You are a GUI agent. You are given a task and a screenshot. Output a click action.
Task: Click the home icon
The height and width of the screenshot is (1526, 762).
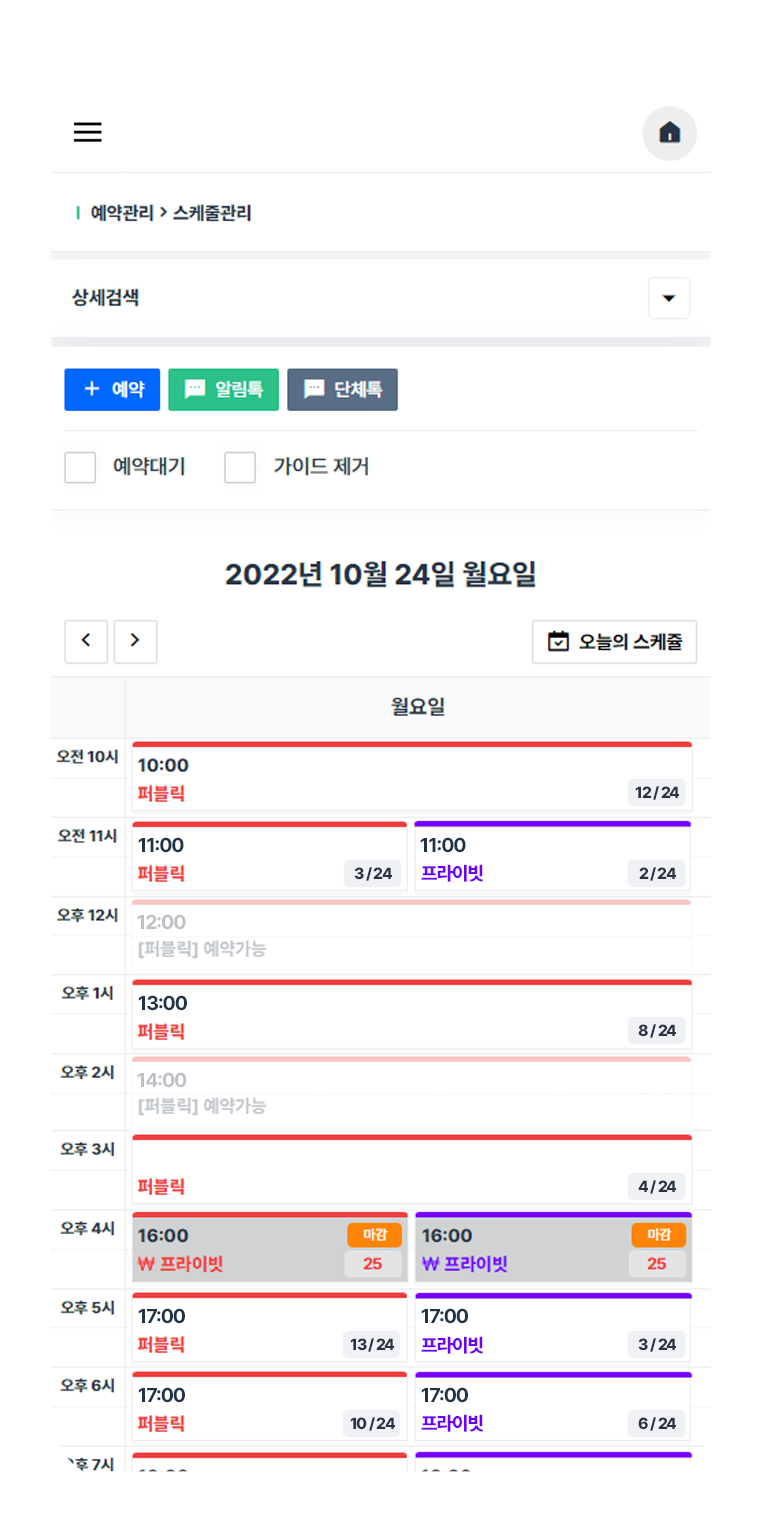(669, 133)
